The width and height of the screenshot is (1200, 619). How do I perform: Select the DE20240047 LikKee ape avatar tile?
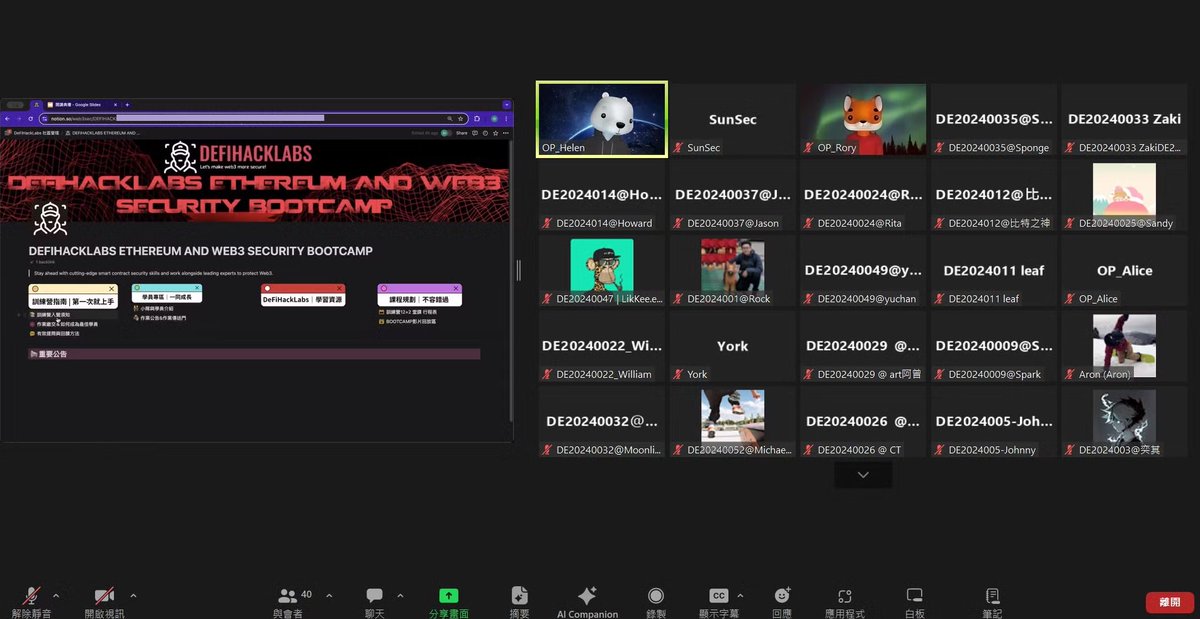click(x=602, y=271)
